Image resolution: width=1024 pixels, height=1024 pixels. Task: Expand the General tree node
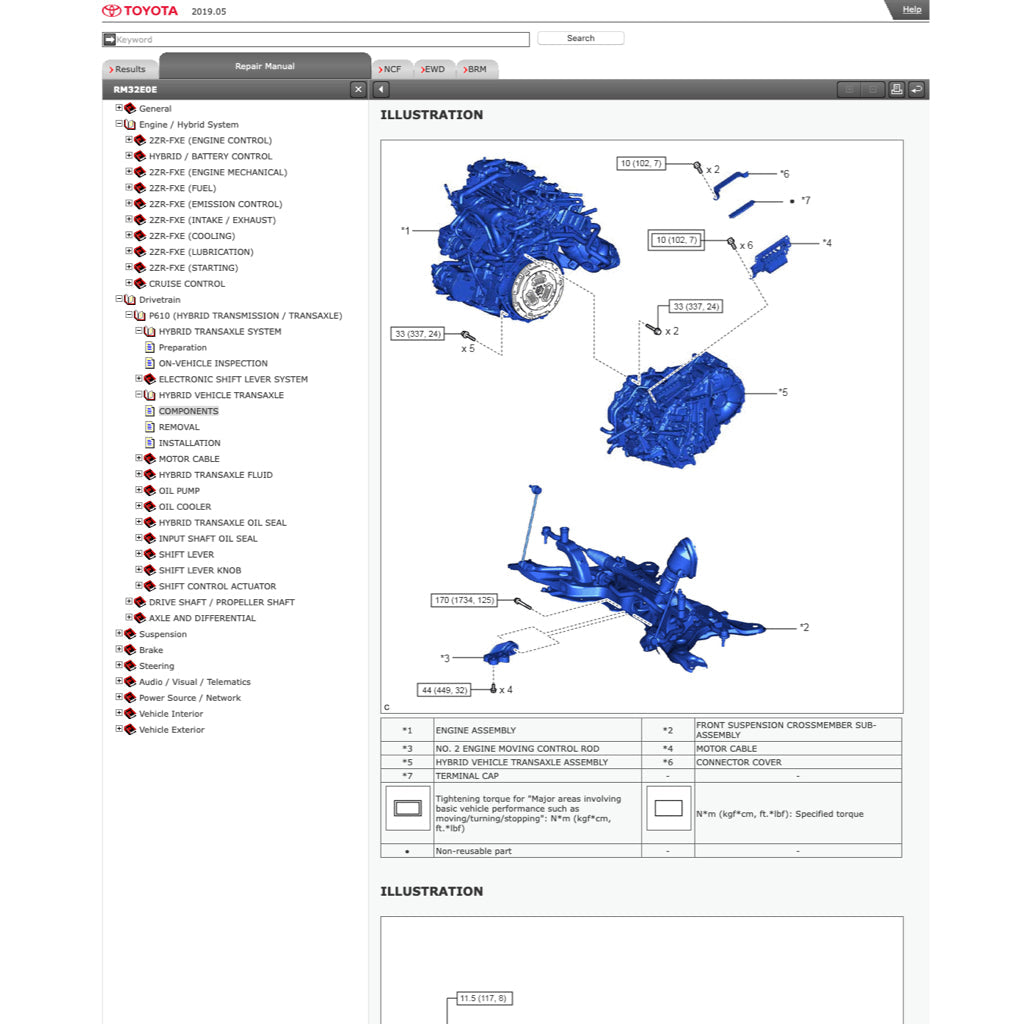(x=119, y=108)
